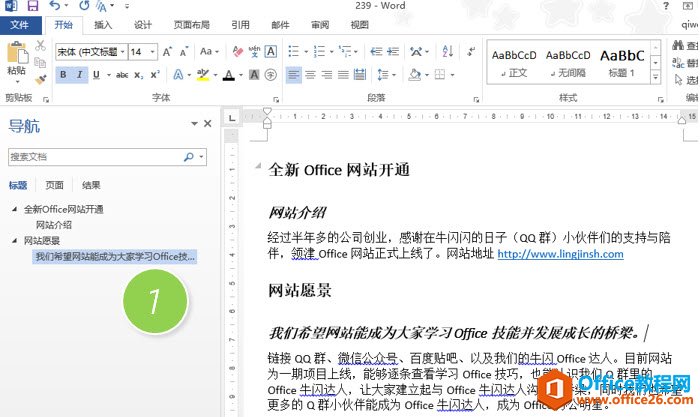
Task: Click the Undo arrow icon
Action: tap(55, 5)
